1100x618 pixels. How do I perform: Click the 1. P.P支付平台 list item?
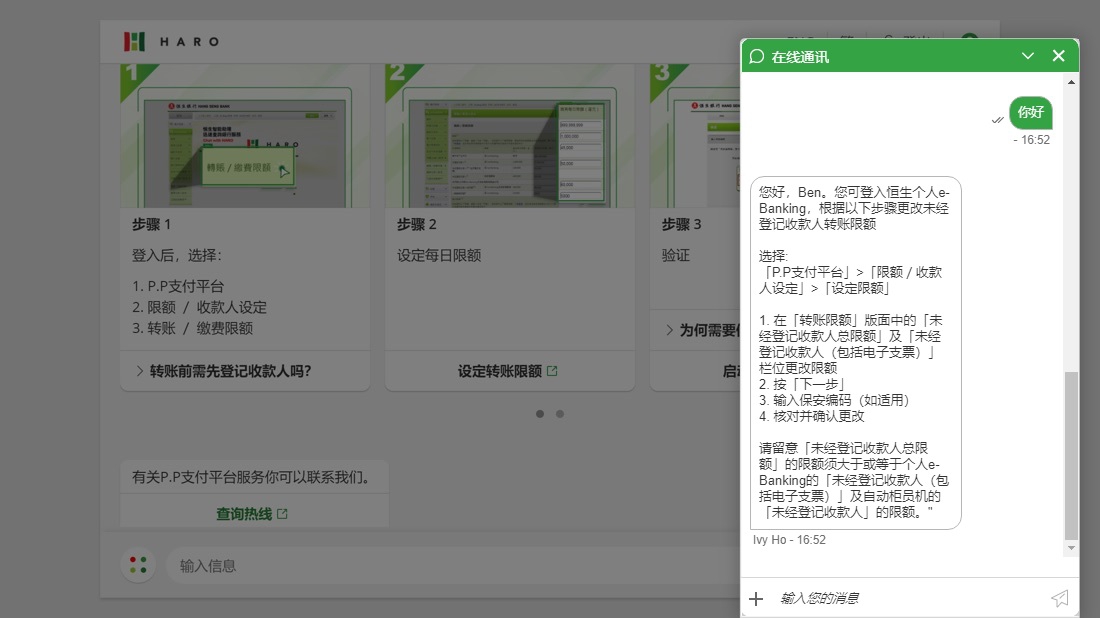pos(178,286)
